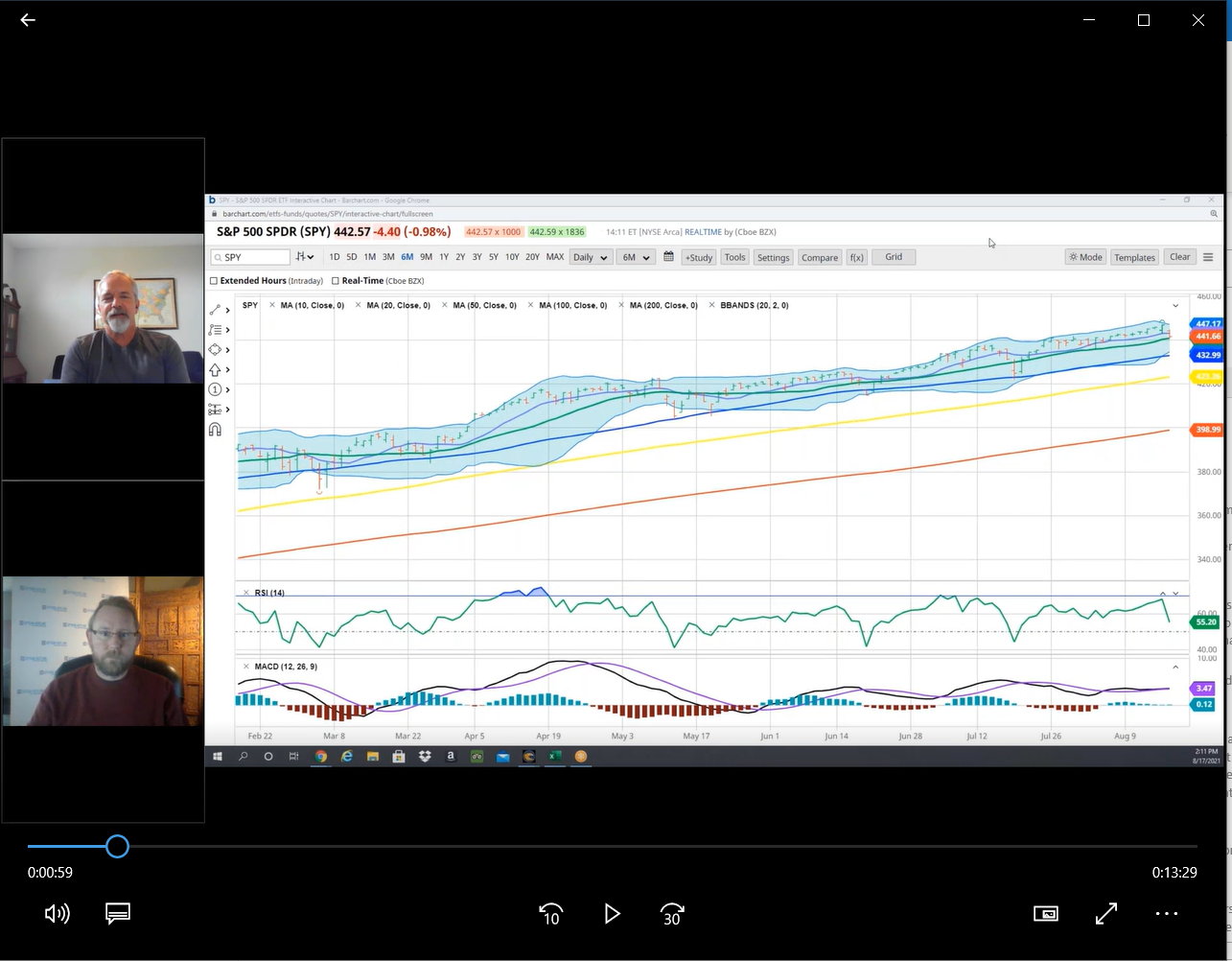Open the text annotation tool
Screen dimensions: 1232x961
pos(215,330)
